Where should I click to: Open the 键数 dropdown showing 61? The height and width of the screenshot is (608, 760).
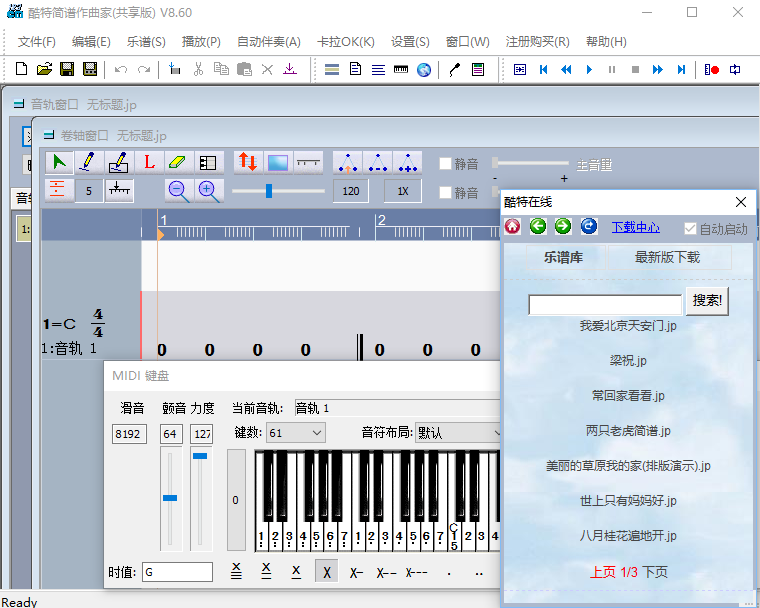(x=295, y=433)
